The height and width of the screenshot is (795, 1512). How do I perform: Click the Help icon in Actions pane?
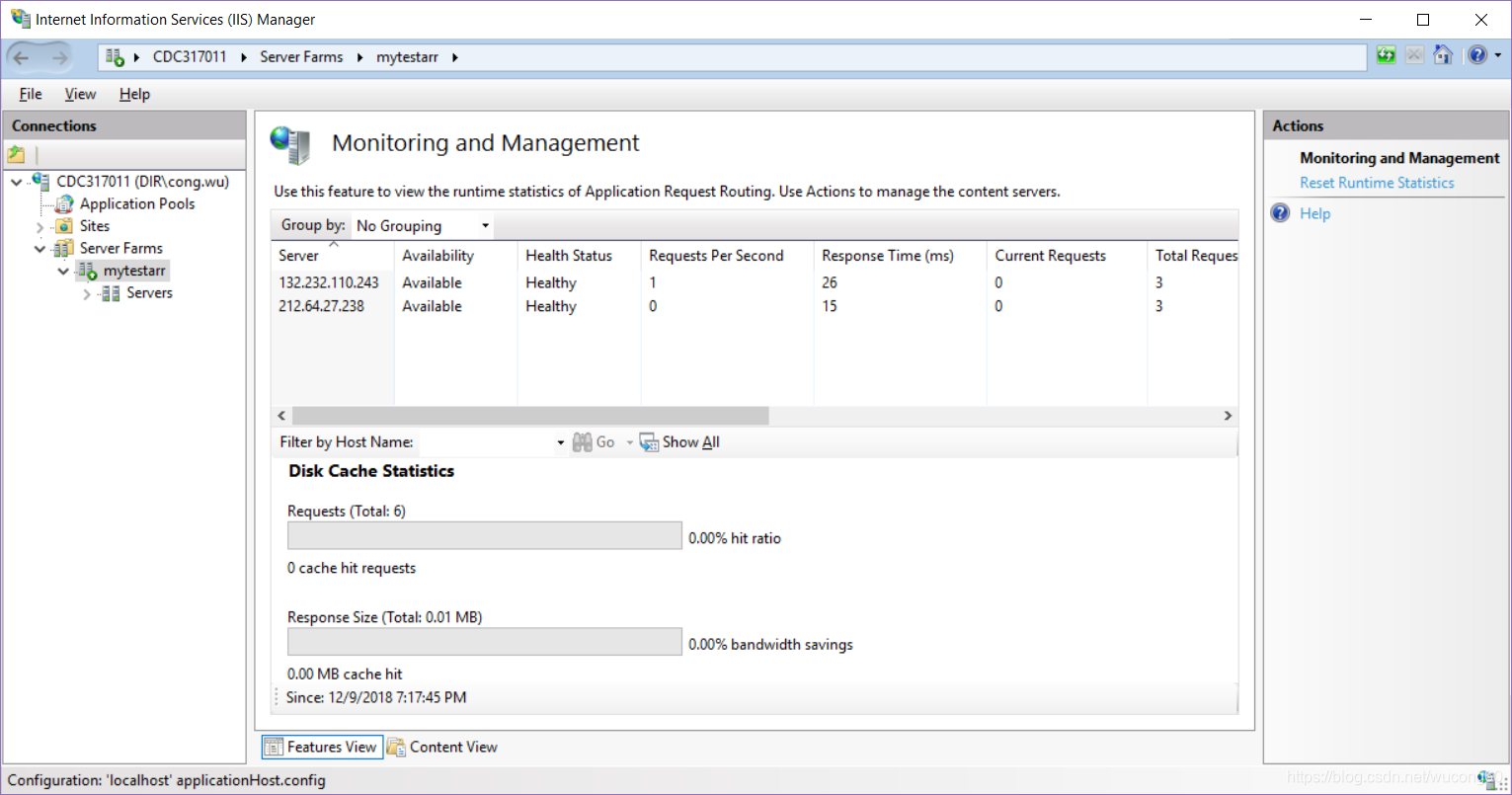(1281, 213)
